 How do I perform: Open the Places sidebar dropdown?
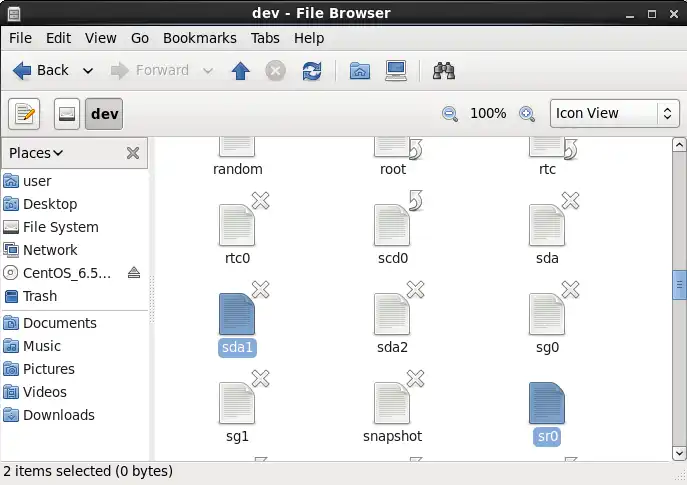36,153
